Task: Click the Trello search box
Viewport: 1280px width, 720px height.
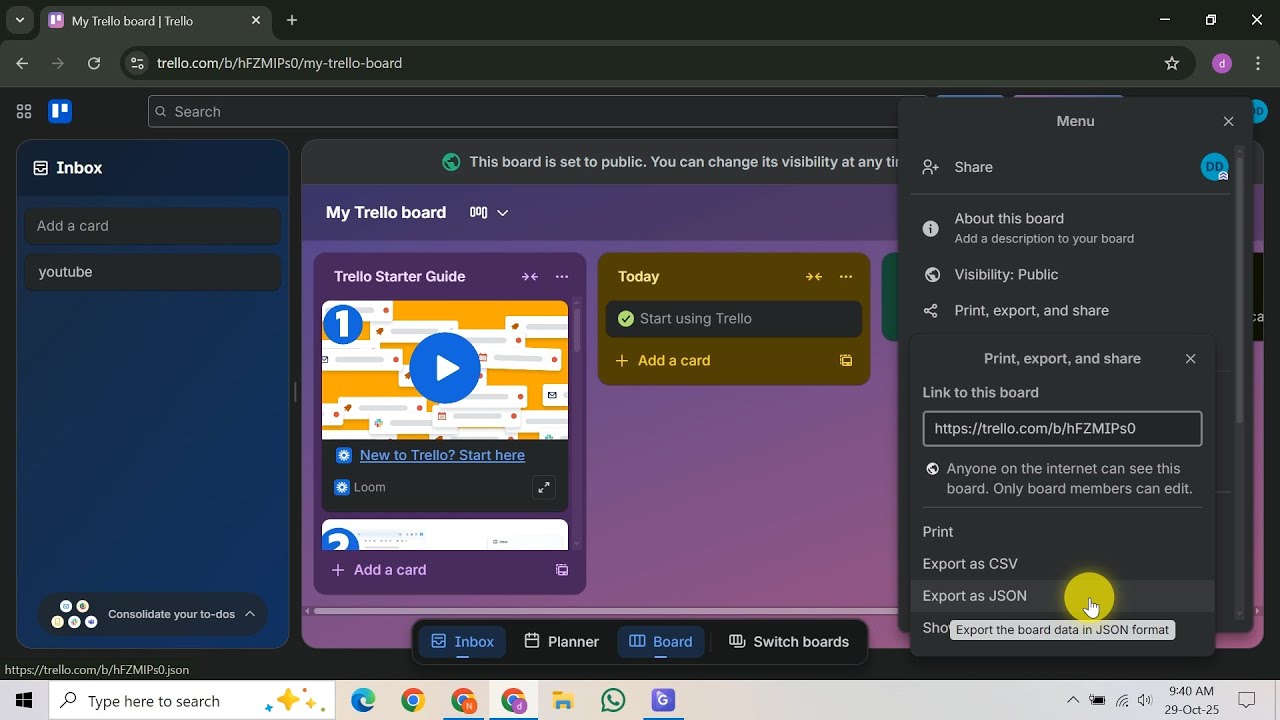Action: tap(535, 112)
